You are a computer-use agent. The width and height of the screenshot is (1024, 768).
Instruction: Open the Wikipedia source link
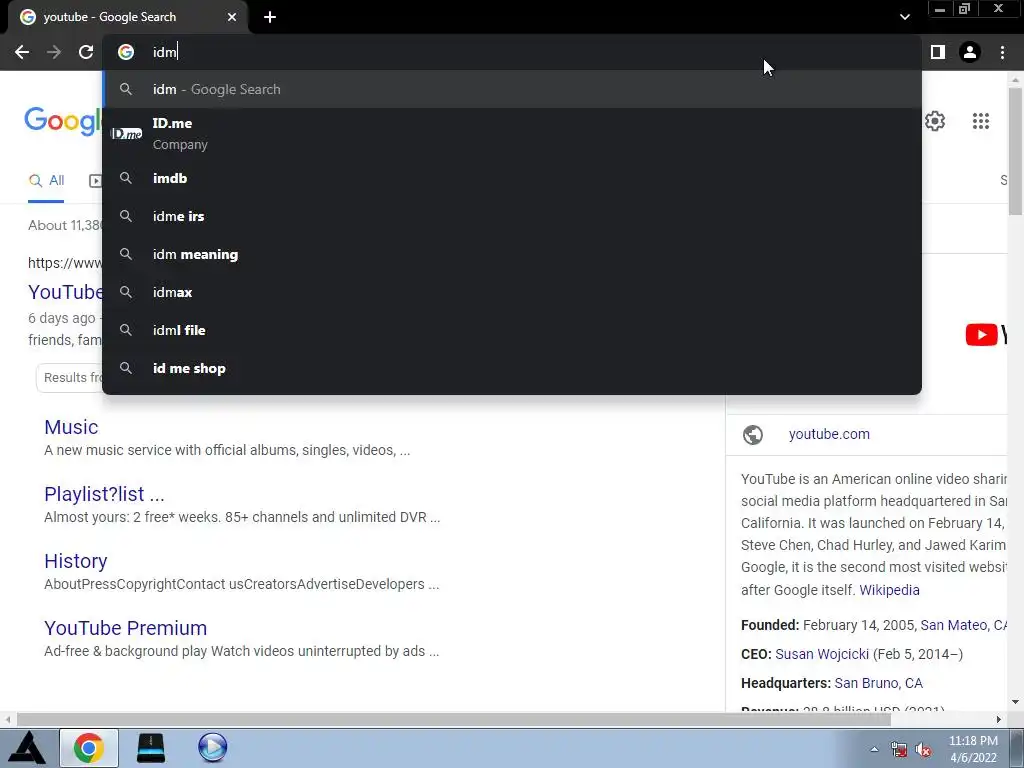(x=889, y=590)
